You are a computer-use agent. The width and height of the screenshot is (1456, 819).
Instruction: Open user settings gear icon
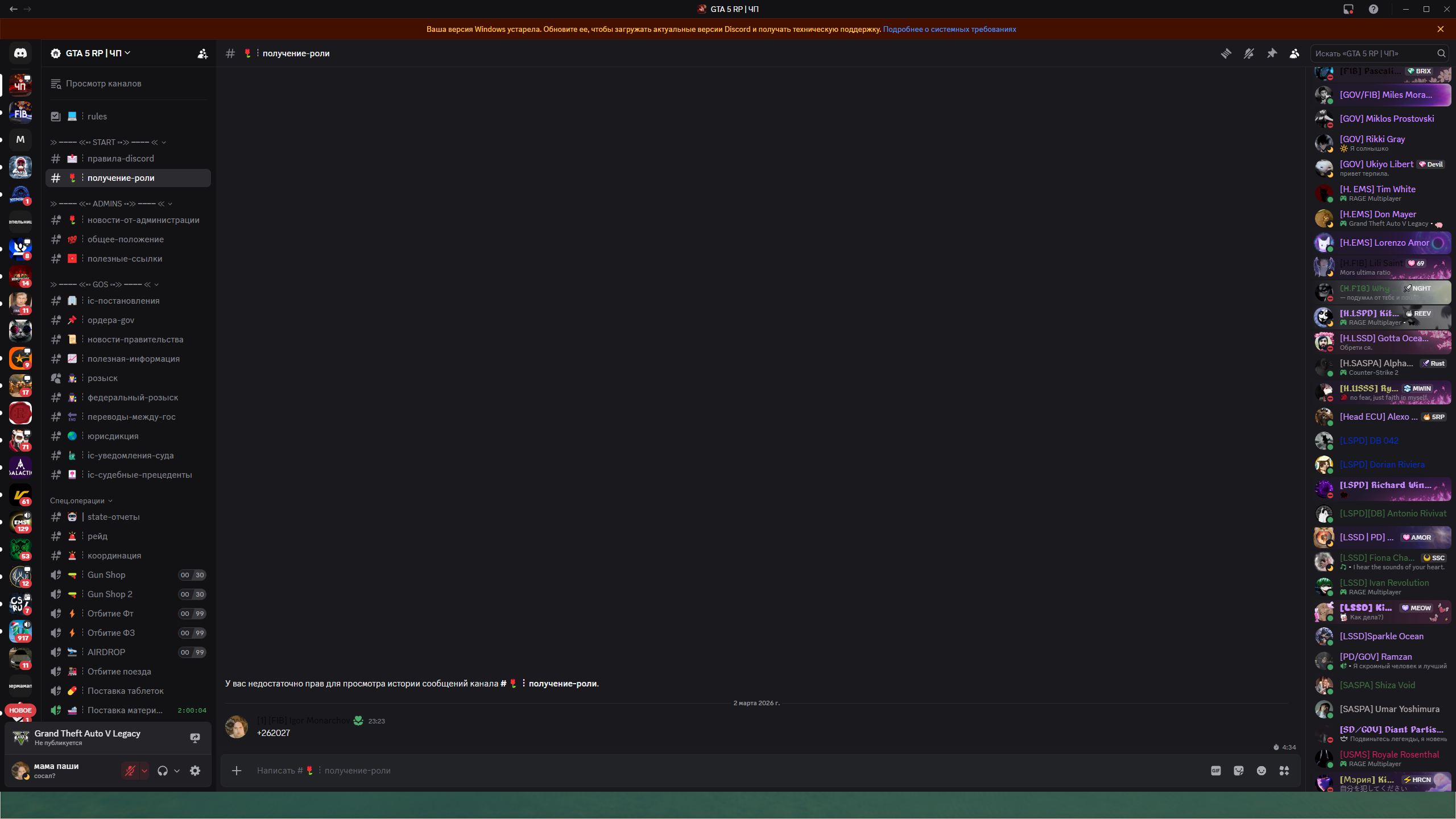click(x=195, y=771)
